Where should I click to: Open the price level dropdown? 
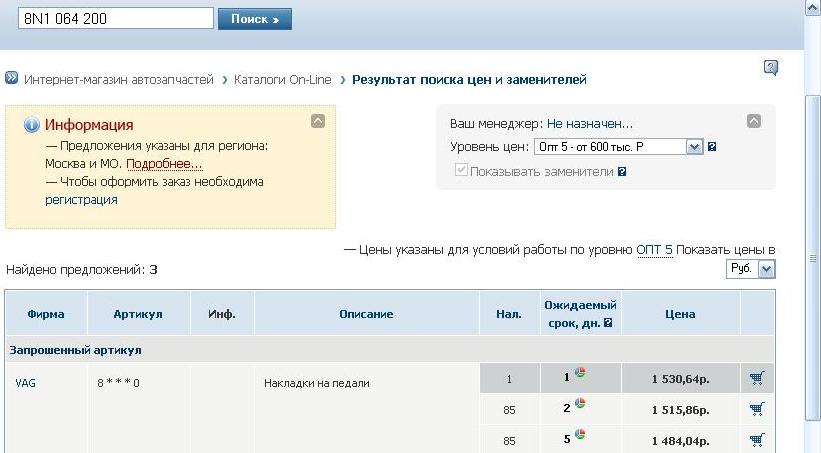pos(696,147)
